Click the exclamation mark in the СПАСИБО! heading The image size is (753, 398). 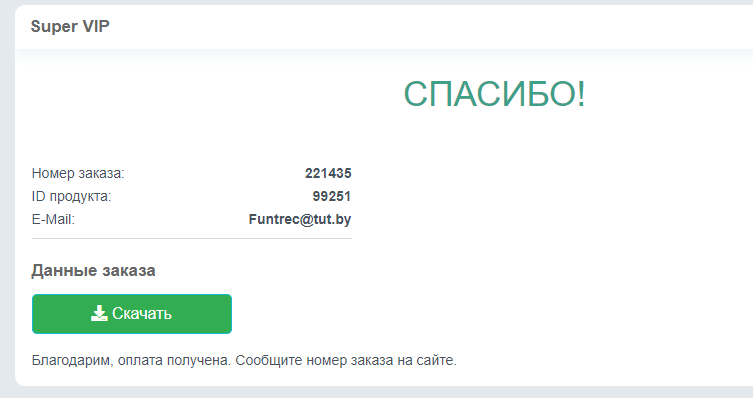pos(582,94)
